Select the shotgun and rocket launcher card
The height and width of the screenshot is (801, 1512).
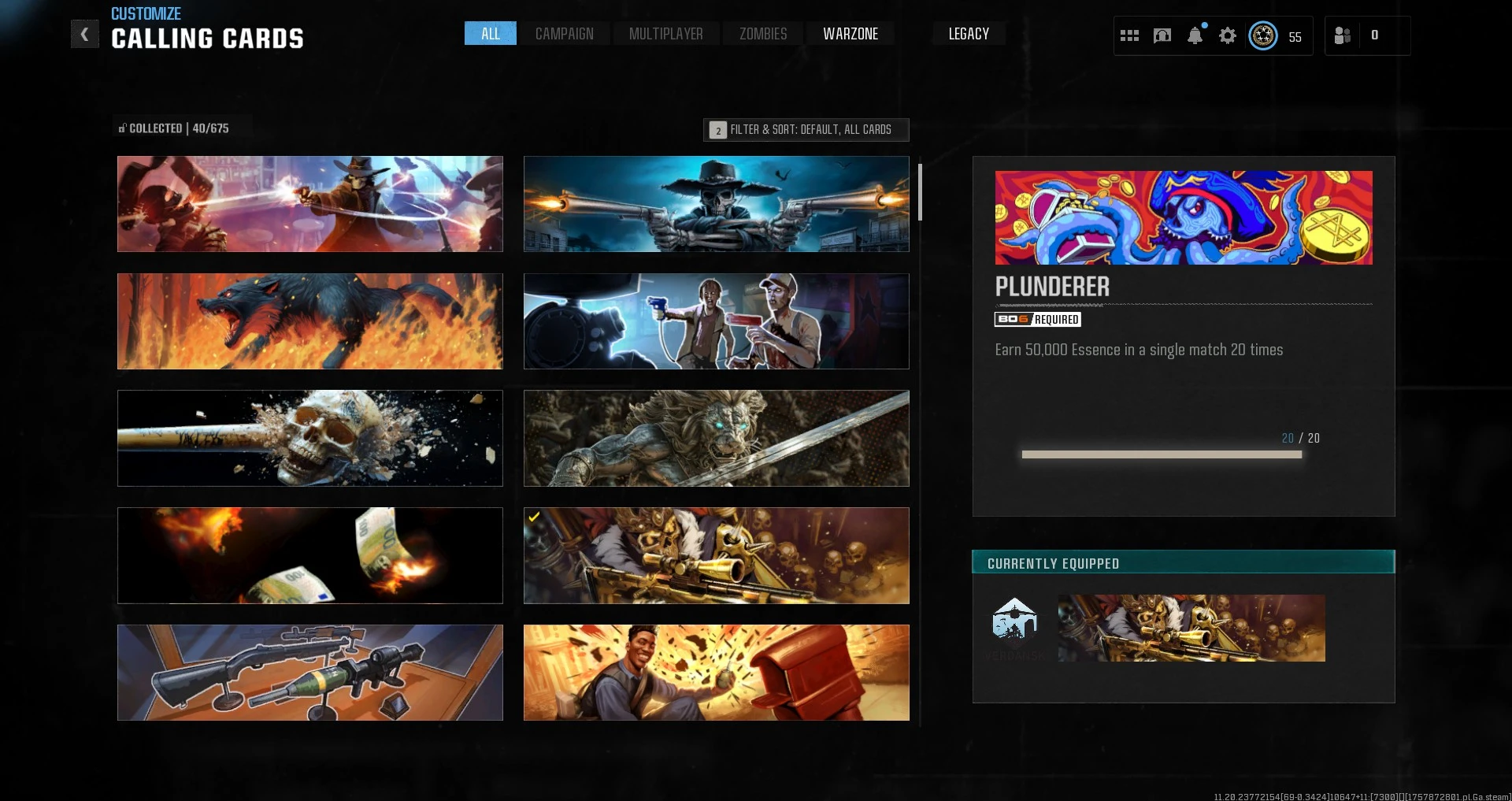[310, 673]
